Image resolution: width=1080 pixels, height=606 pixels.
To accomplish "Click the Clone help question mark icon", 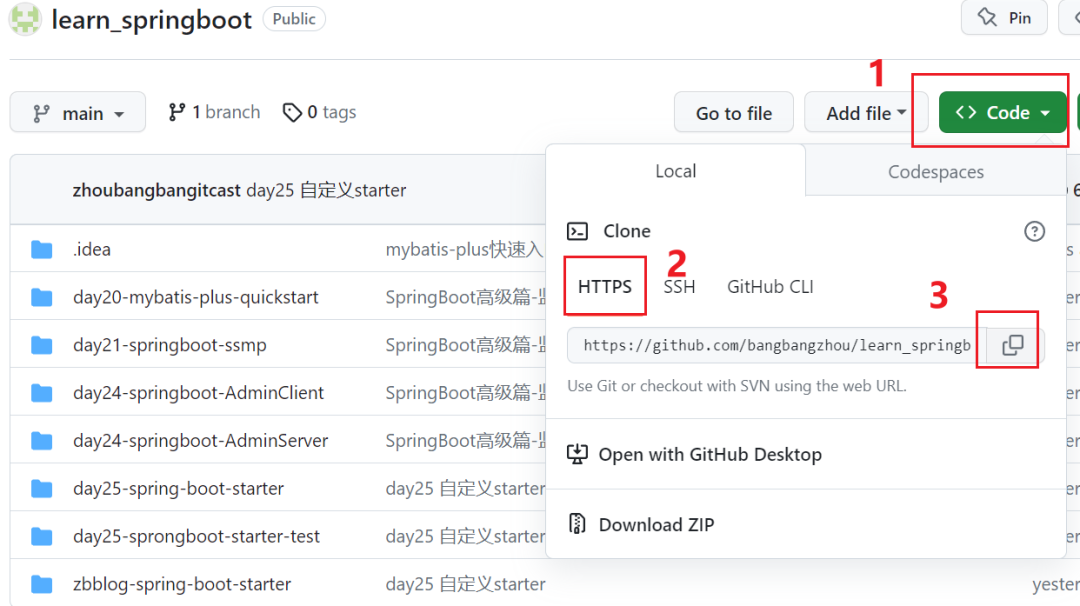I will pos(1034,231).
